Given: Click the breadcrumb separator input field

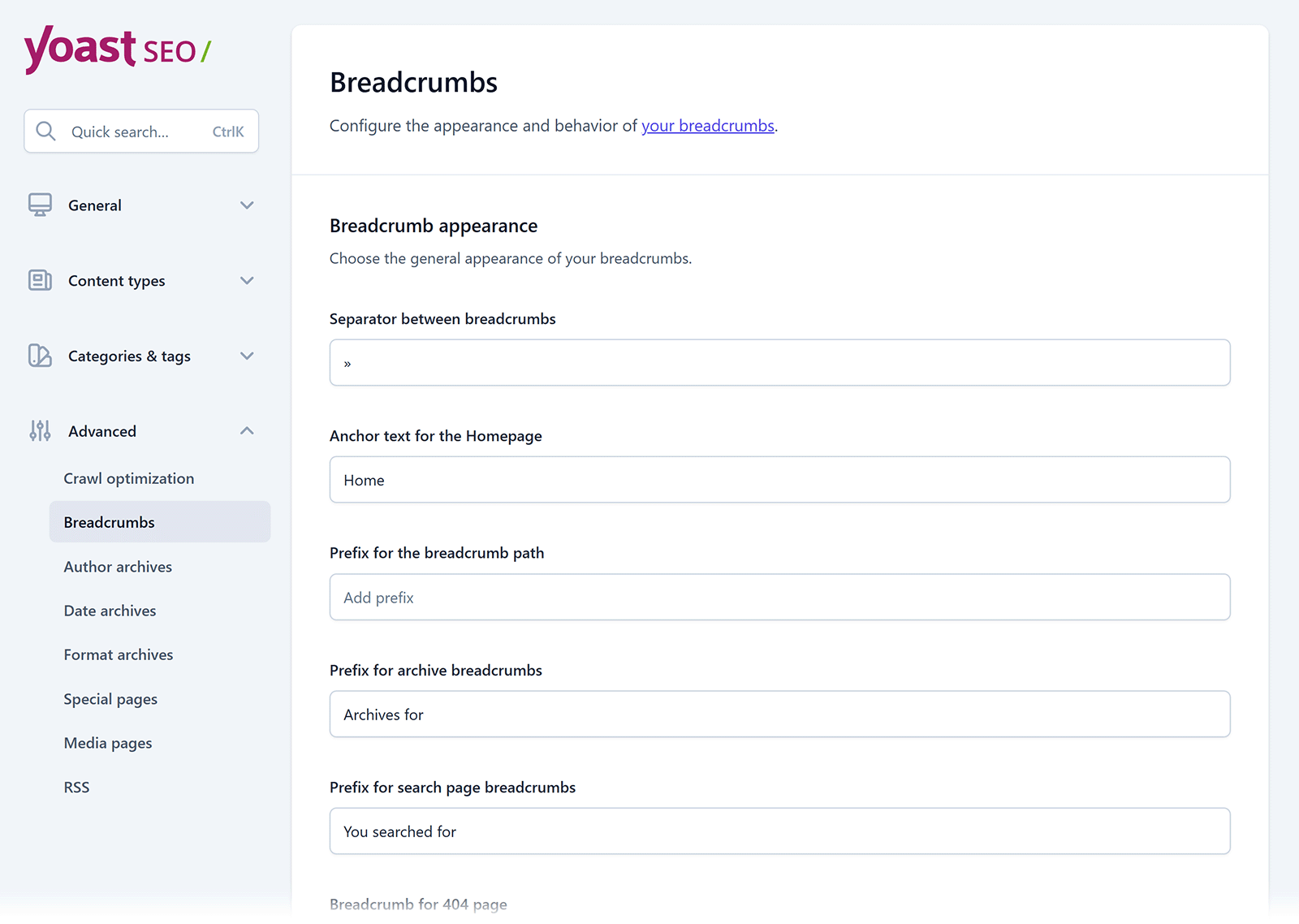Looking at the screenshot, I should [x=779, y=362].
